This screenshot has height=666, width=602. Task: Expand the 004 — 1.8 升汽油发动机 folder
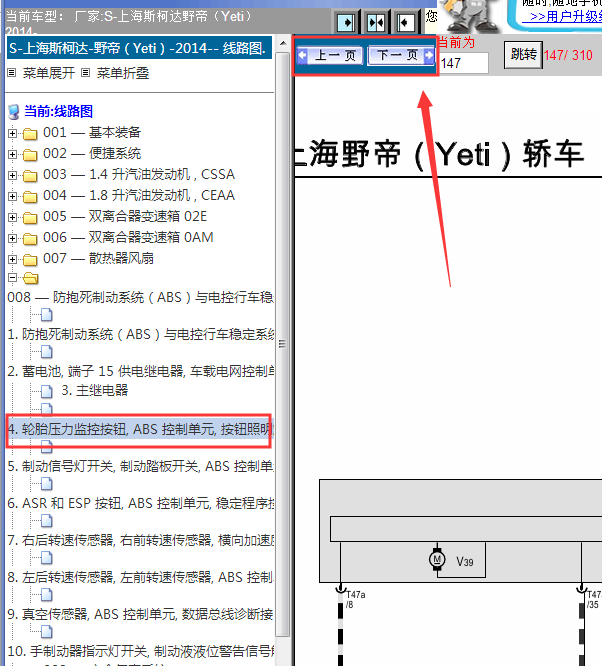(x=12, y=196)
